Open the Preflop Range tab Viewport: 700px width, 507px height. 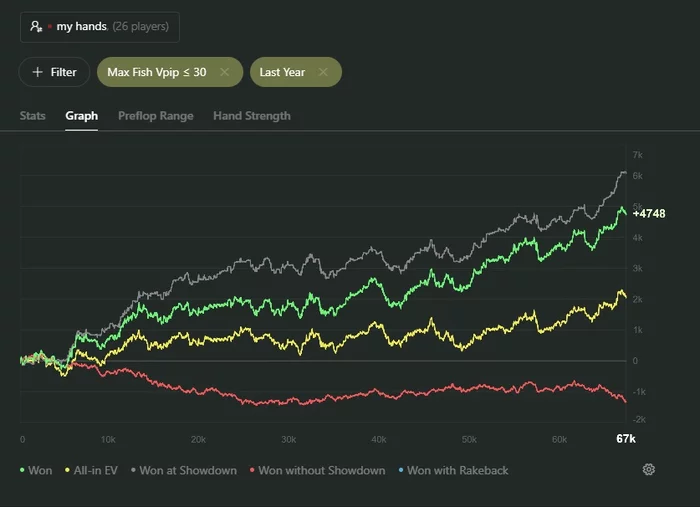[156, 116]
